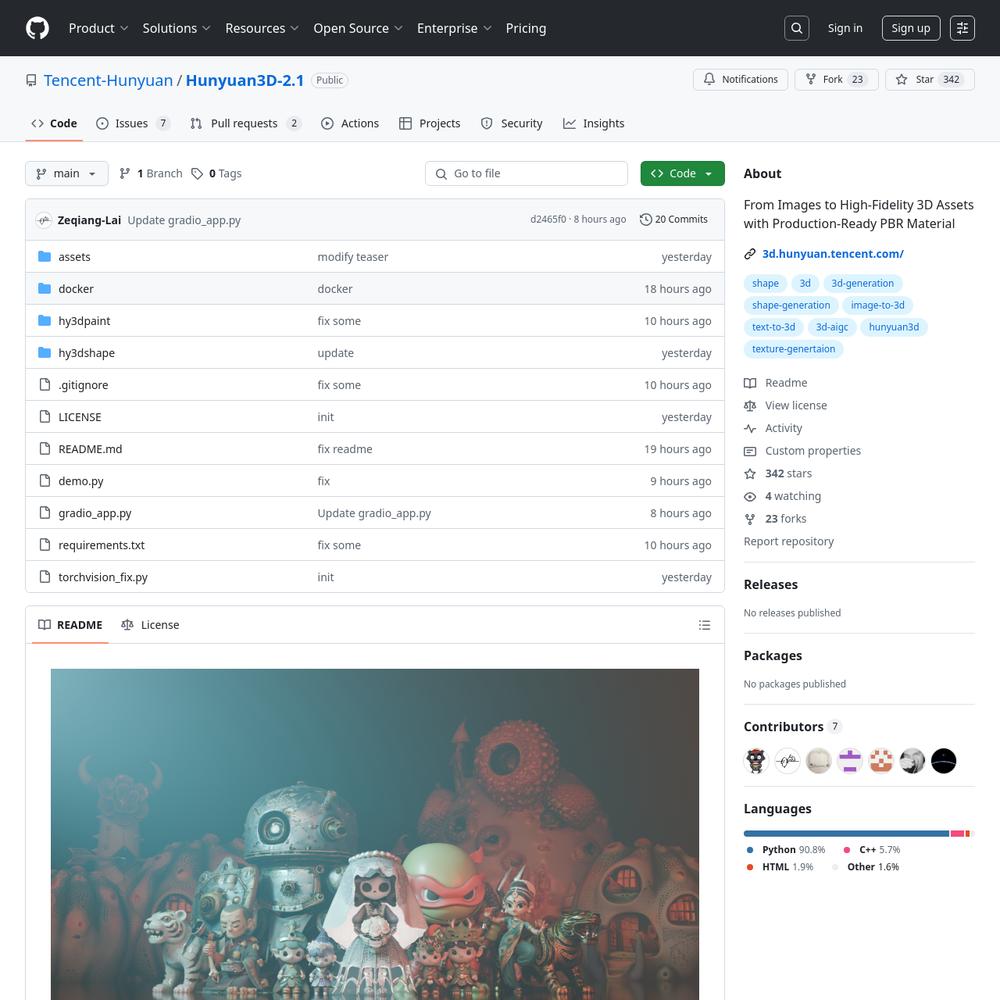Image resolution: width=1000 pixels, height=1000 pixels.
Task: Open 20 Commits history link
Action: click(x=673, y=219)
